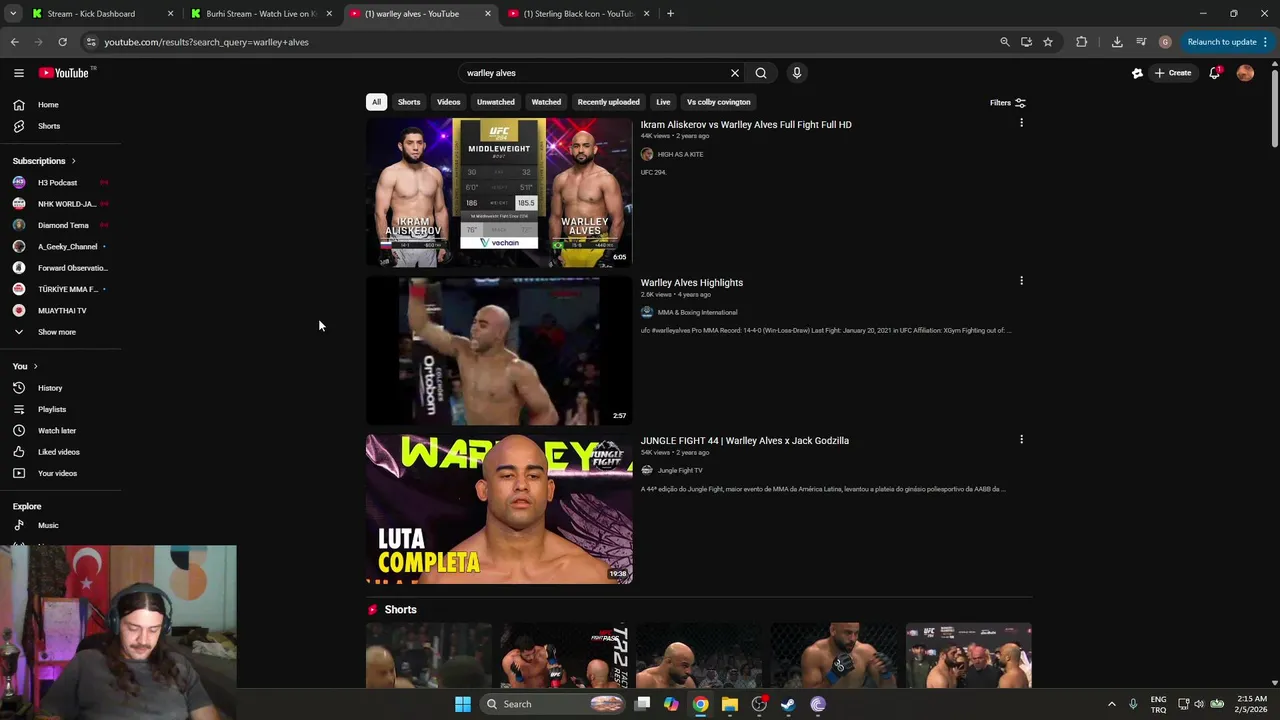Play the LUTA COMPLETA thumbnail

click(x=499, y=509)
